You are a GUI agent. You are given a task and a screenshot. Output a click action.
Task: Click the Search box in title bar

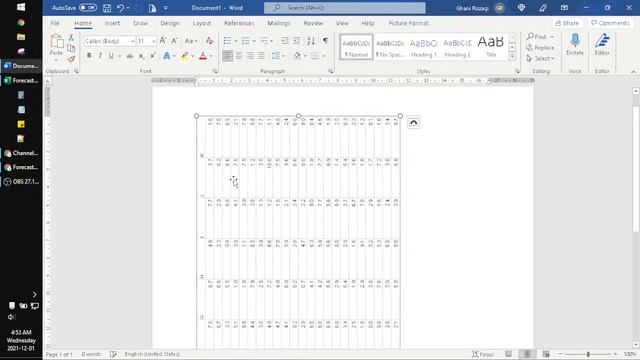344,8
